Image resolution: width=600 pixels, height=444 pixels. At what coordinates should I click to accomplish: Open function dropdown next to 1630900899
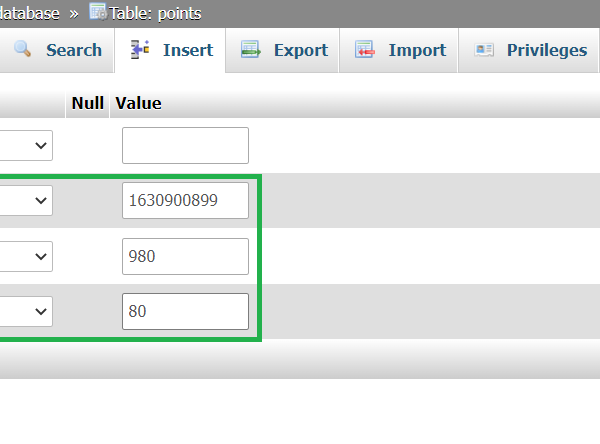[x=26, y=201]
